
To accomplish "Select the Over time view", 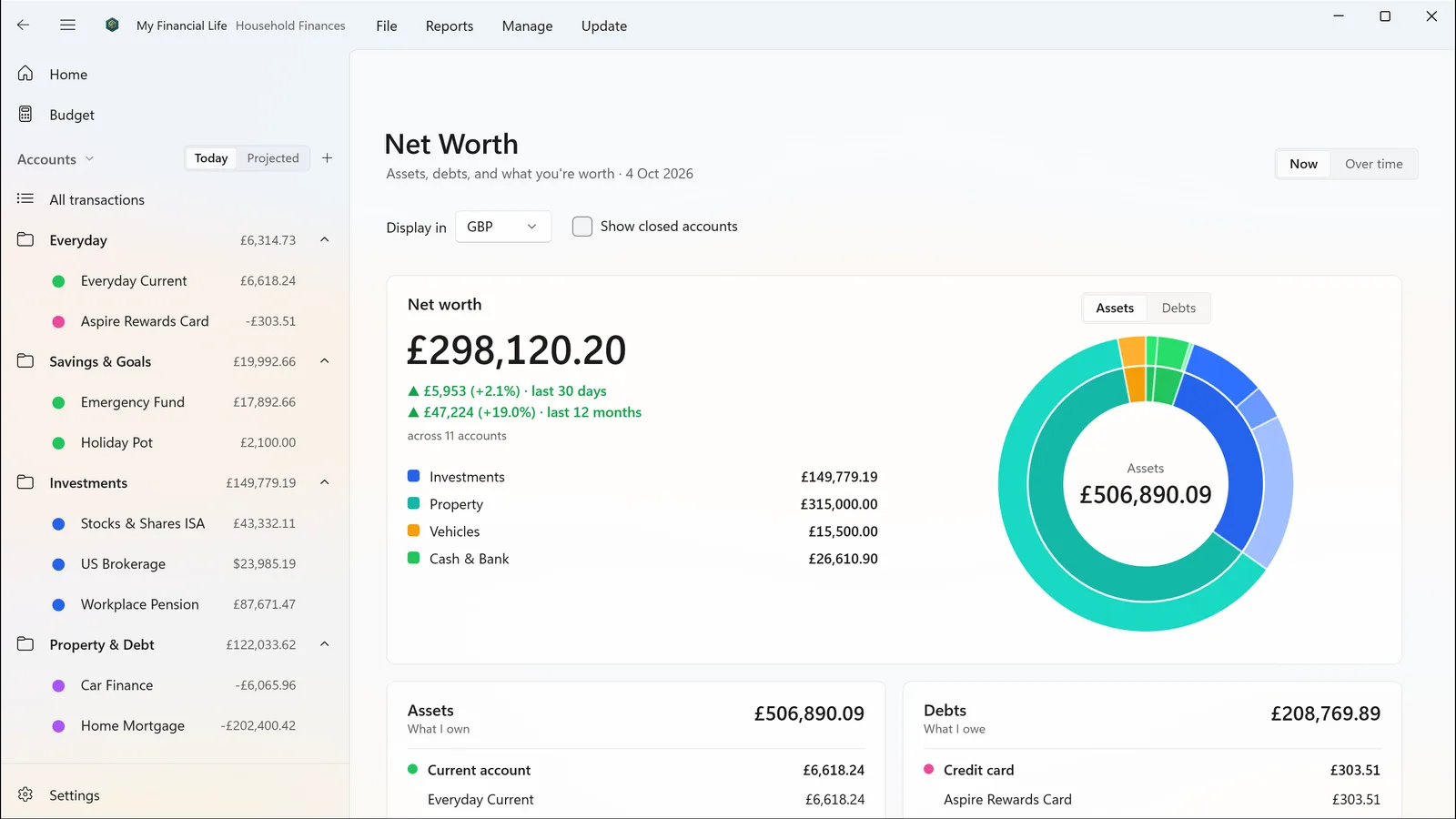I will point(1374,164).
